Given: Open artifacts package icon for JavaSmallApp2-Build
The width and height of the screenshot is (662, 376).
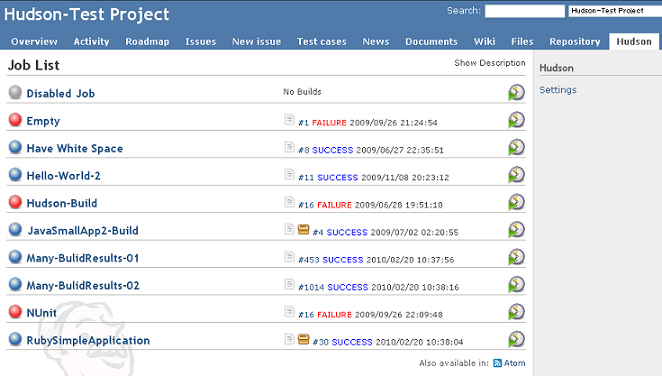Looking at the screenshot, I should click(303, 229).
